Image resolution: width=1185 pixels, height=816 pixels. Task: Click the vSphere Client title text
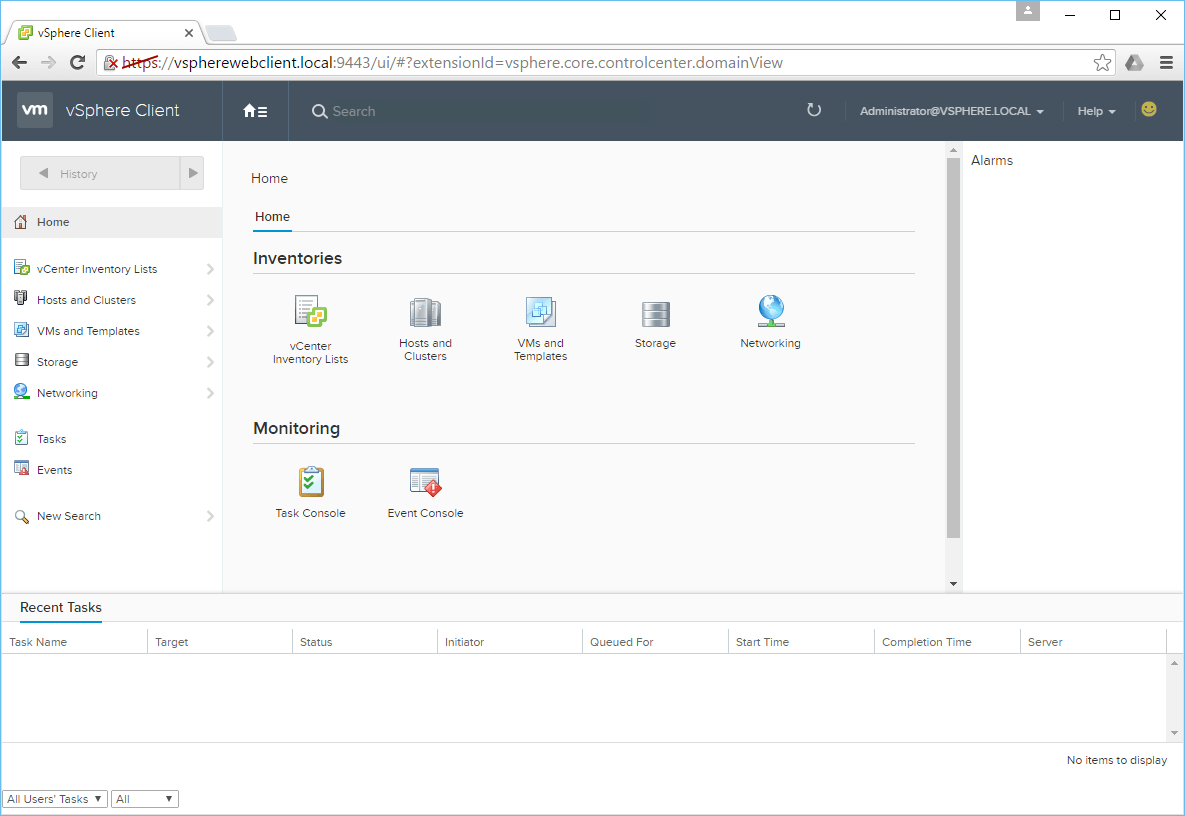point(122,110)
